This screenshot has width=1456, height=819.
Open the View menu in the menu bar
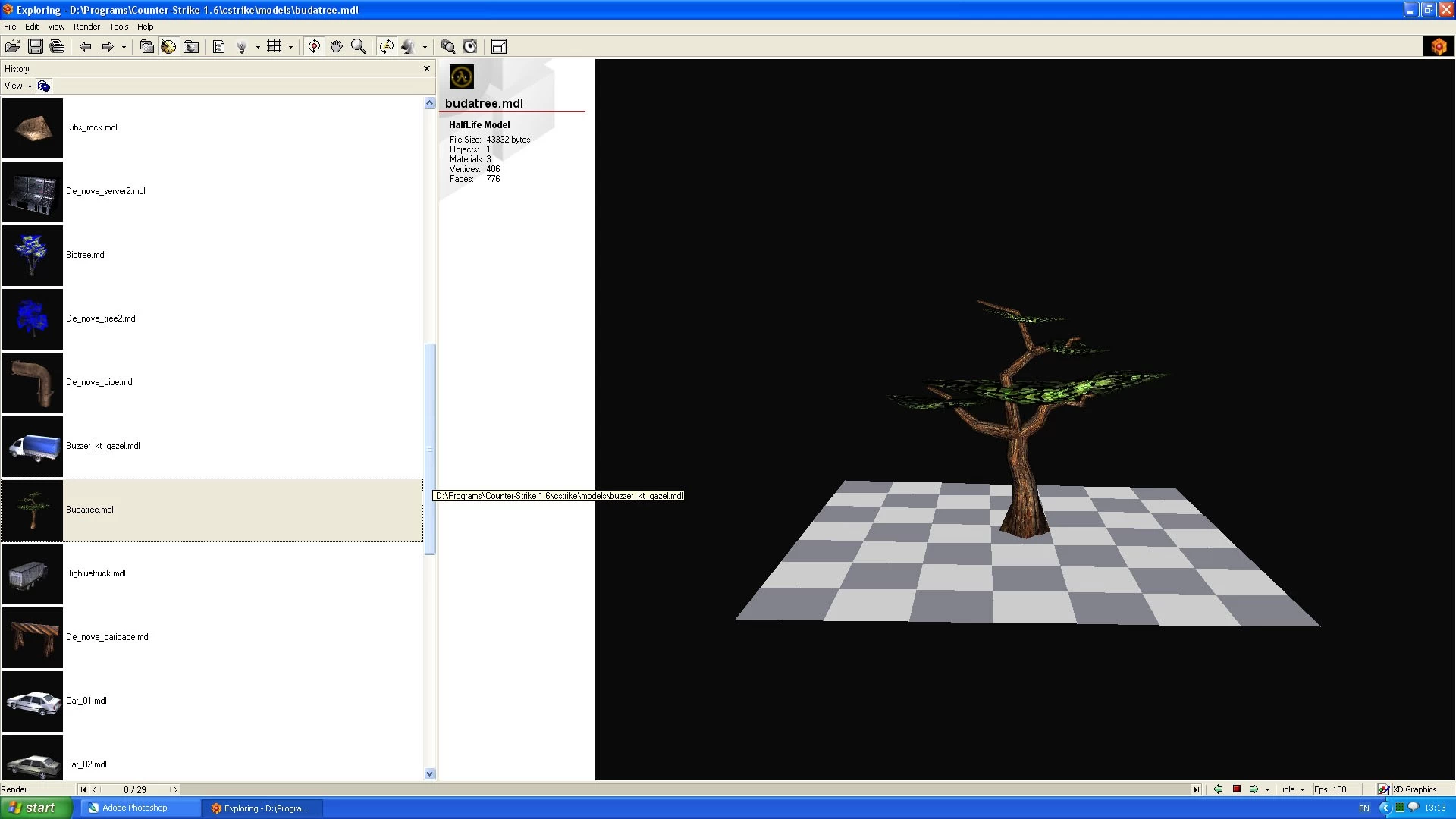pos(56,27)
